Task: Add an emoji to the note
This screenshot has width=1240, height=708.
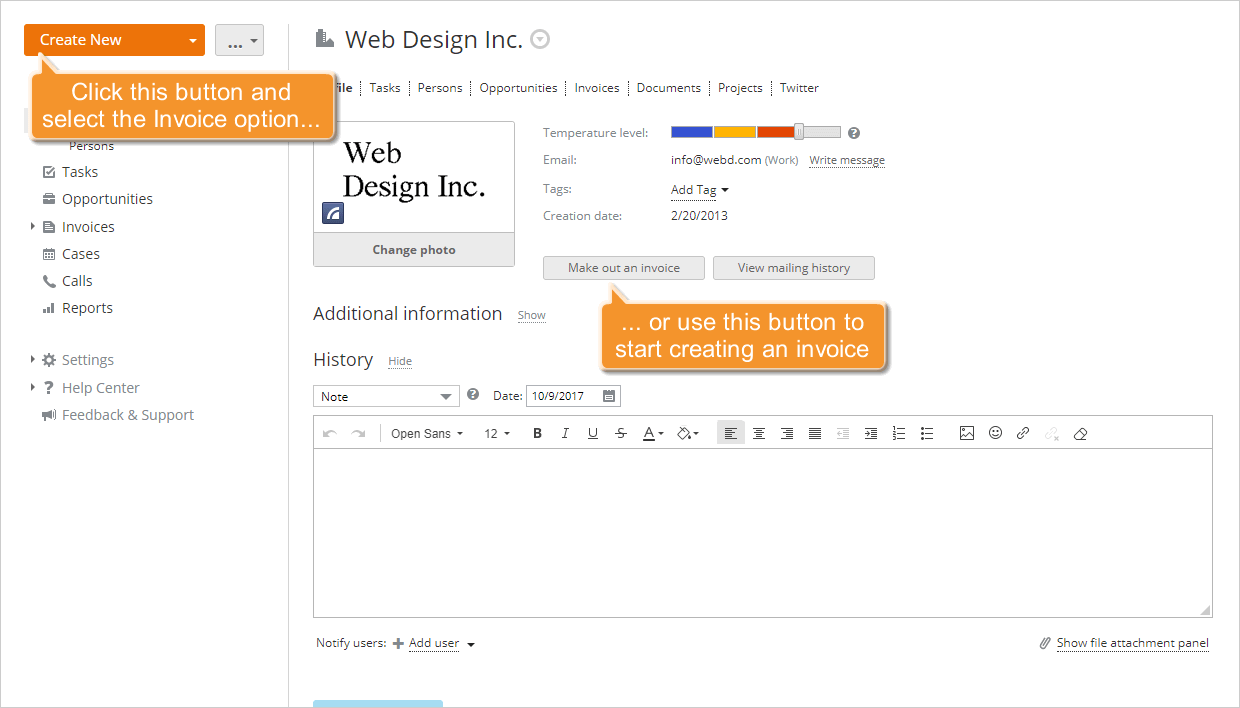Action: 995,432
